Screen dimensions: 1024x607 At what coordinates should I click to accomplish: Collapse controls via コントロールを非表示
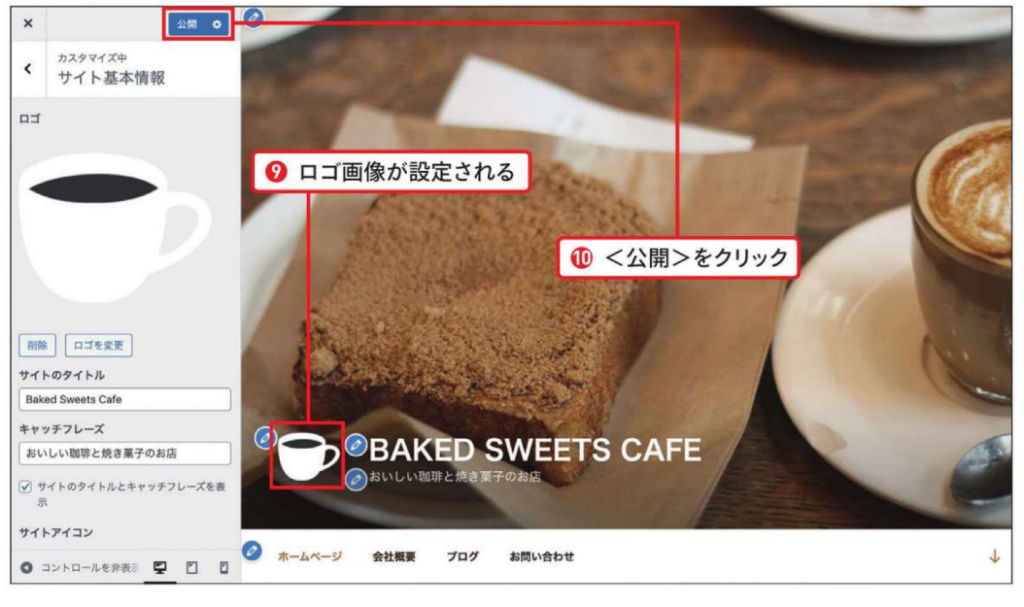(80, 567)
